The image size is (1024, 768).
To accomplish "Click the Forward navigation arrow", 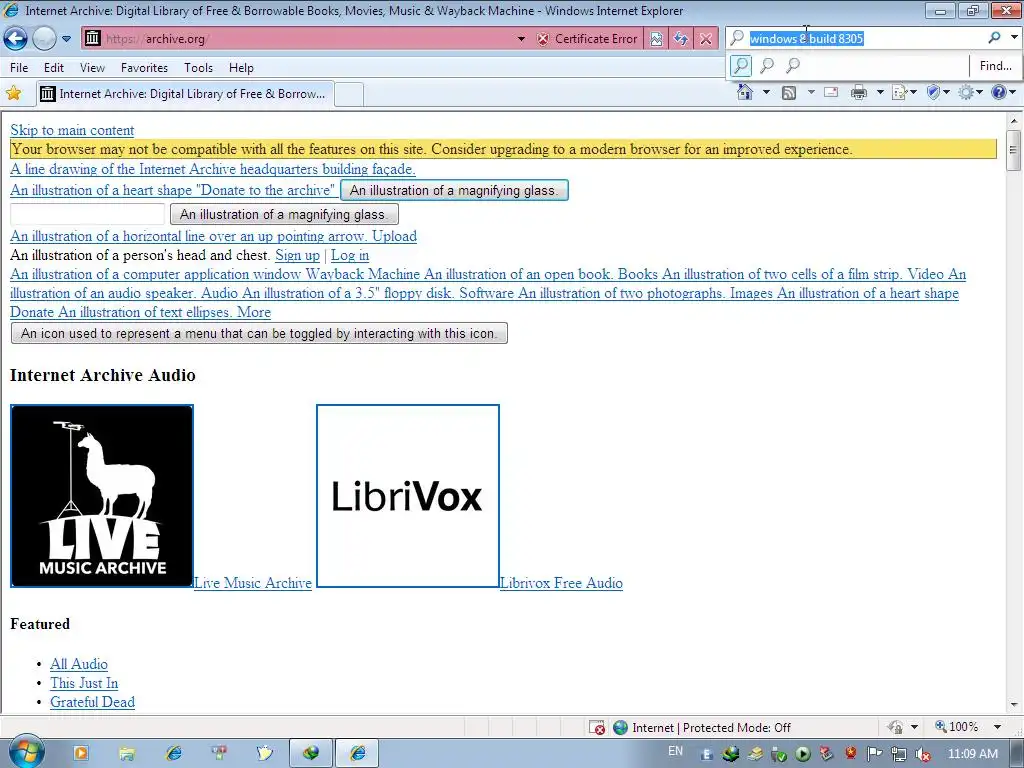I will click(x=44, y=39).
